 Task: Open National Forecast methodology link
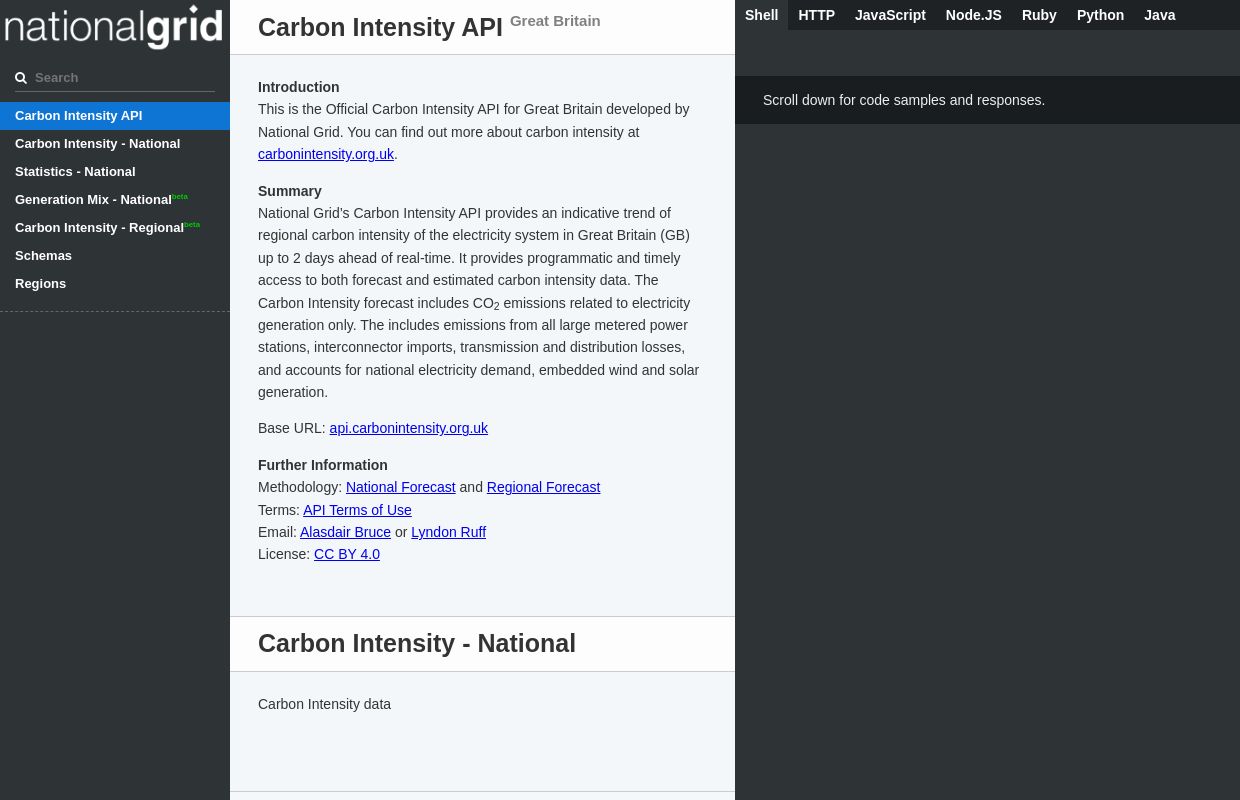tap(400, 487)
